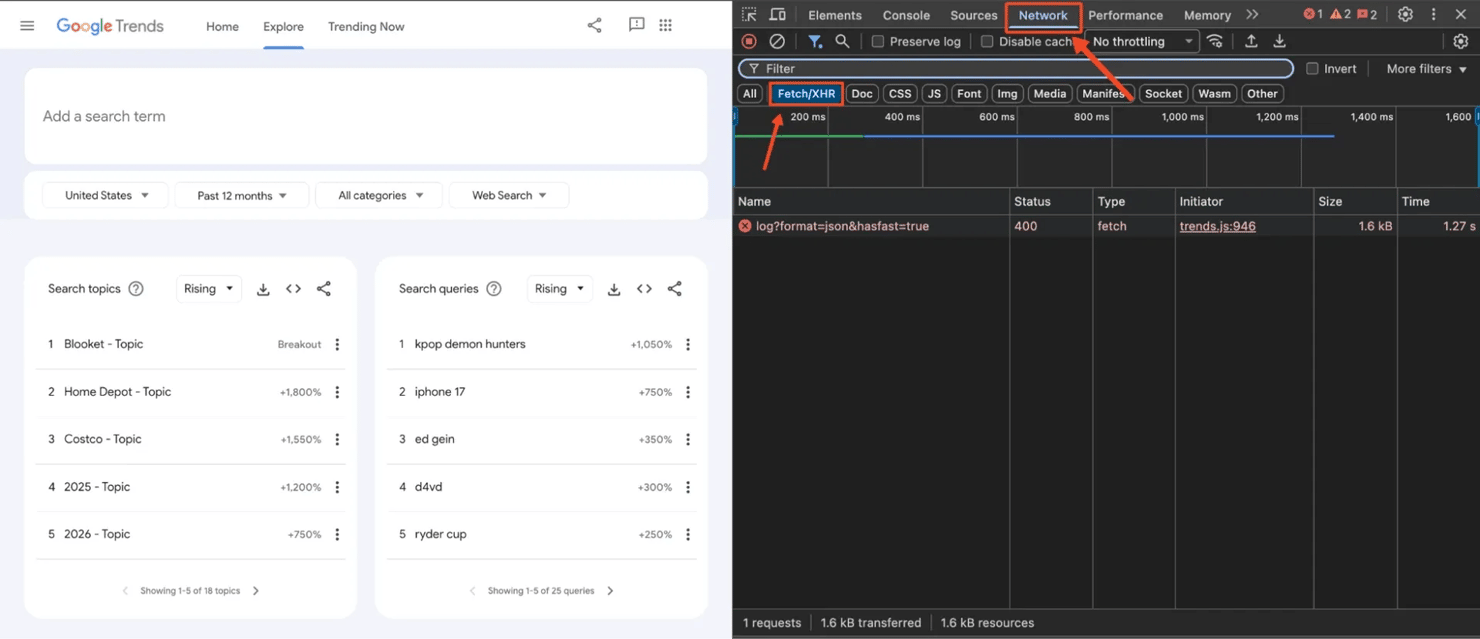This screenshot has height=639, width=1480.
Task: Switch to the Console tab
Action: [x=906, y=15]
